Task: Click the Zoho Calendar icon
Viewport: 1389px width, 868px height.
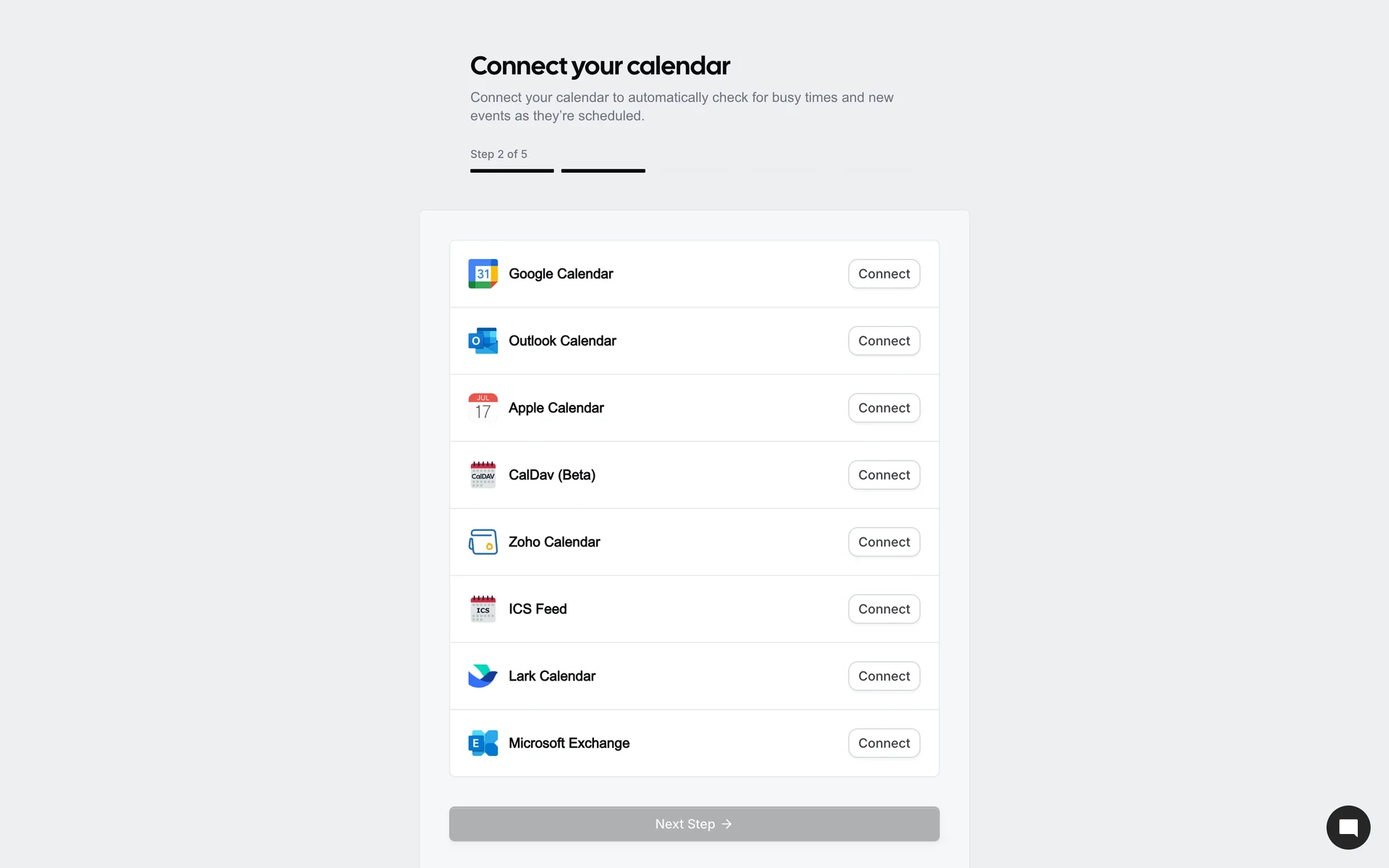Action: (x=483, y=542)
